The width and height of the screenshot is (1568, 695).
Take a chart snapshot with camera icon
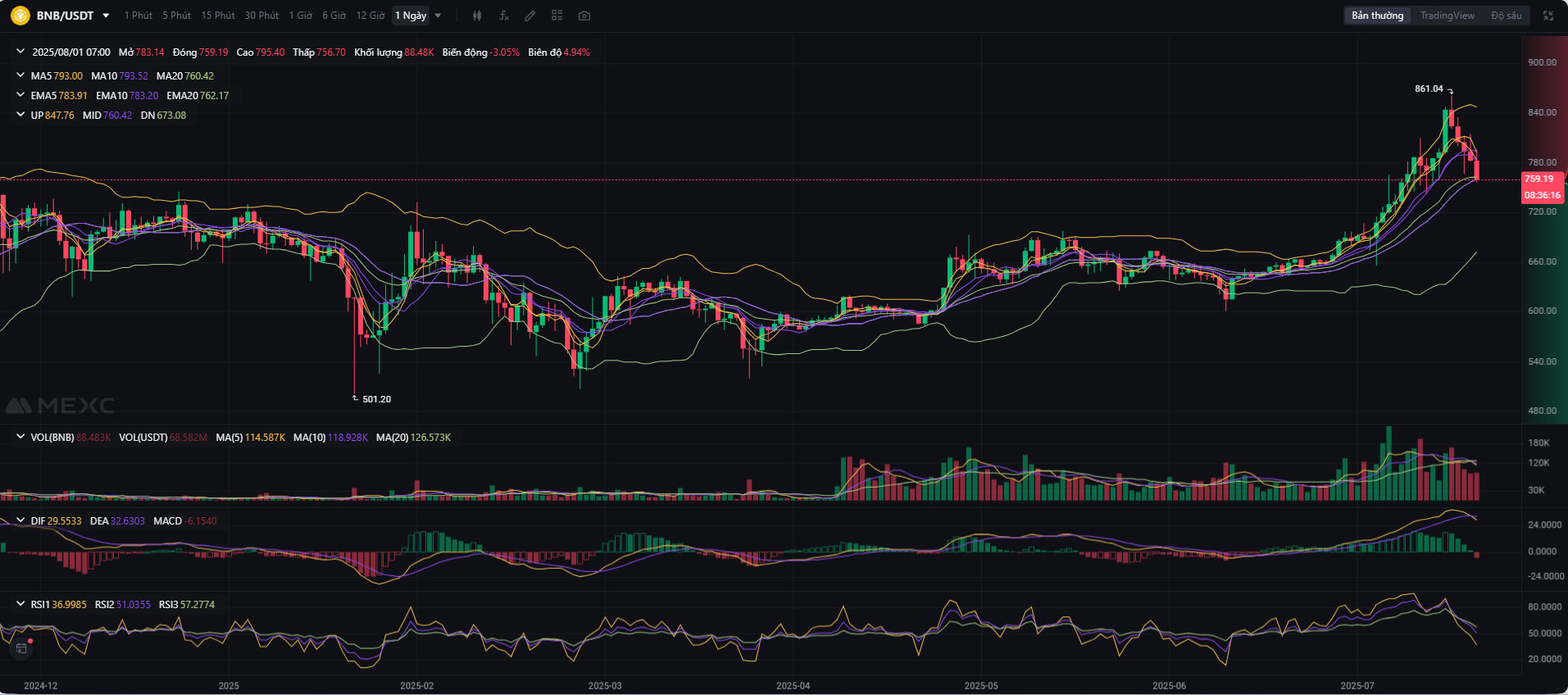(x=584, y=16)
